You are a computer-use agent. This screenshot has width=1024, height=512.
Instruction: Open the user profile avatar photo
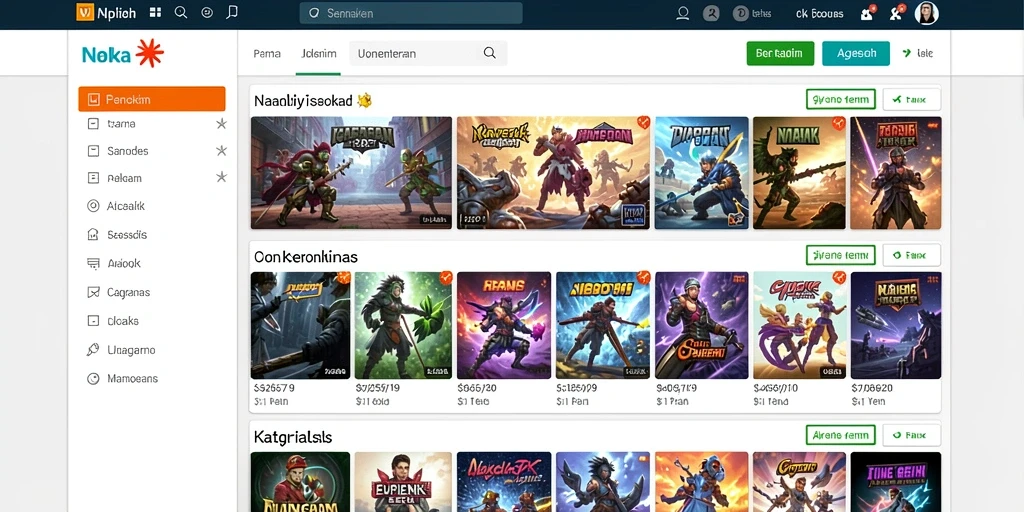click(x=927, y=13)
